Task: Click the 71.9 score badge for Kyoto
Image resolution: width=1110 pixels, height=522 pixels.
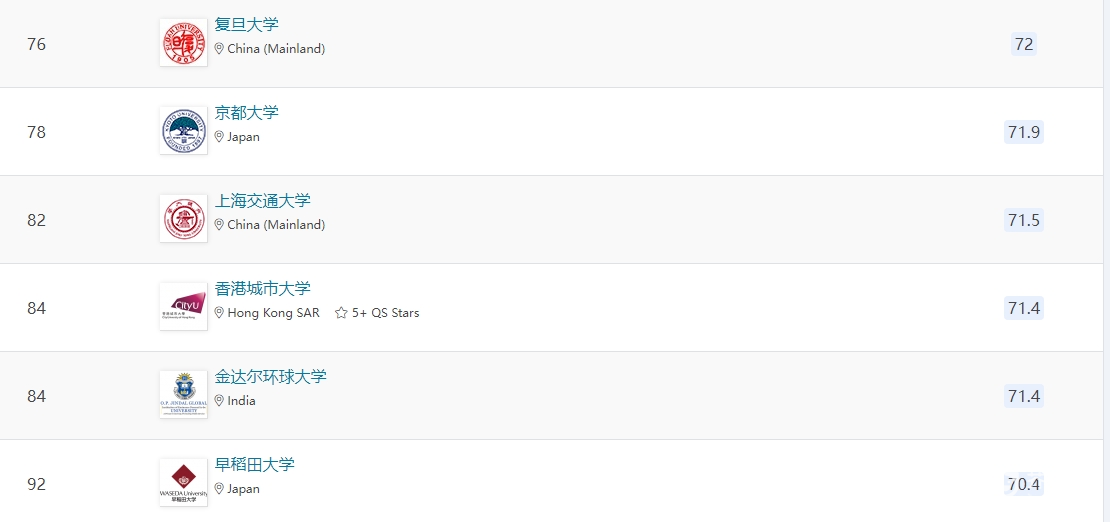Action: [1024, 132]
